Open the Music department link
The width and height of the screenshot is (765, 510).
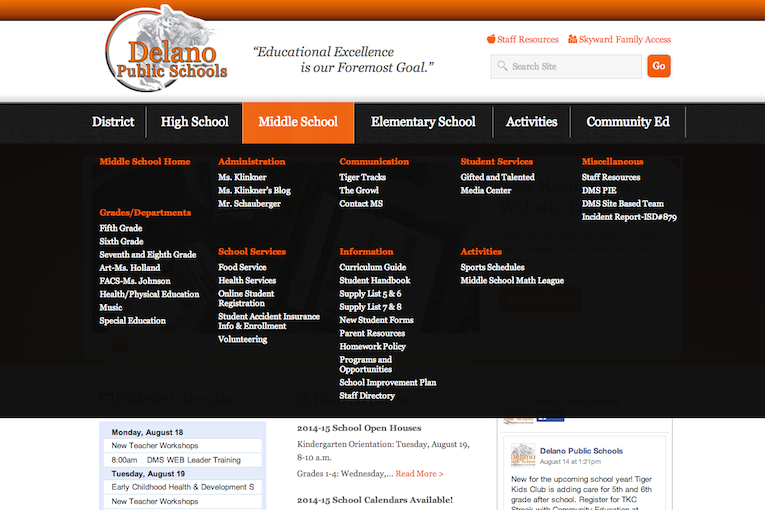pos(111,307)
